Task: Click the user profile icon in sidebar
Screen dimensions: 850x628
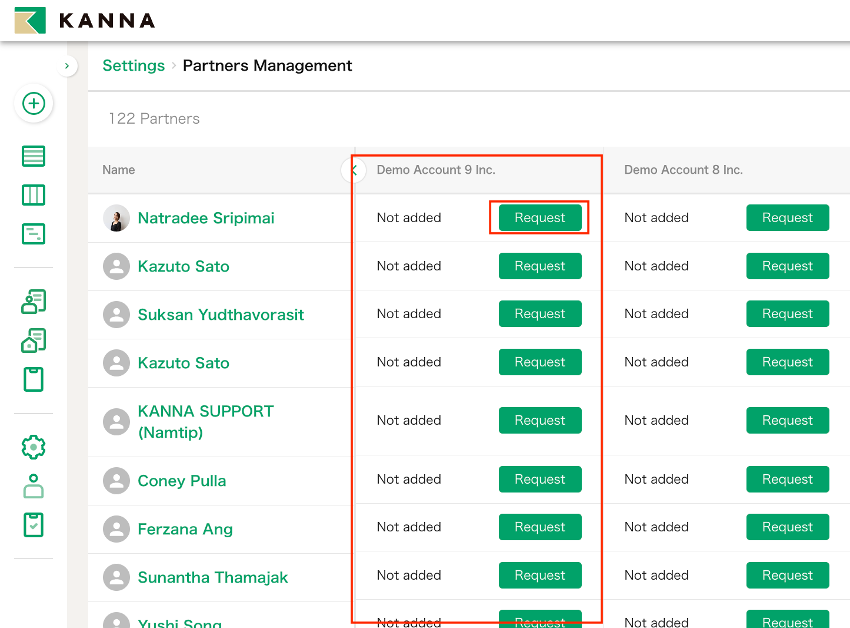Action: pyautogui.click(x=34, y=486)
